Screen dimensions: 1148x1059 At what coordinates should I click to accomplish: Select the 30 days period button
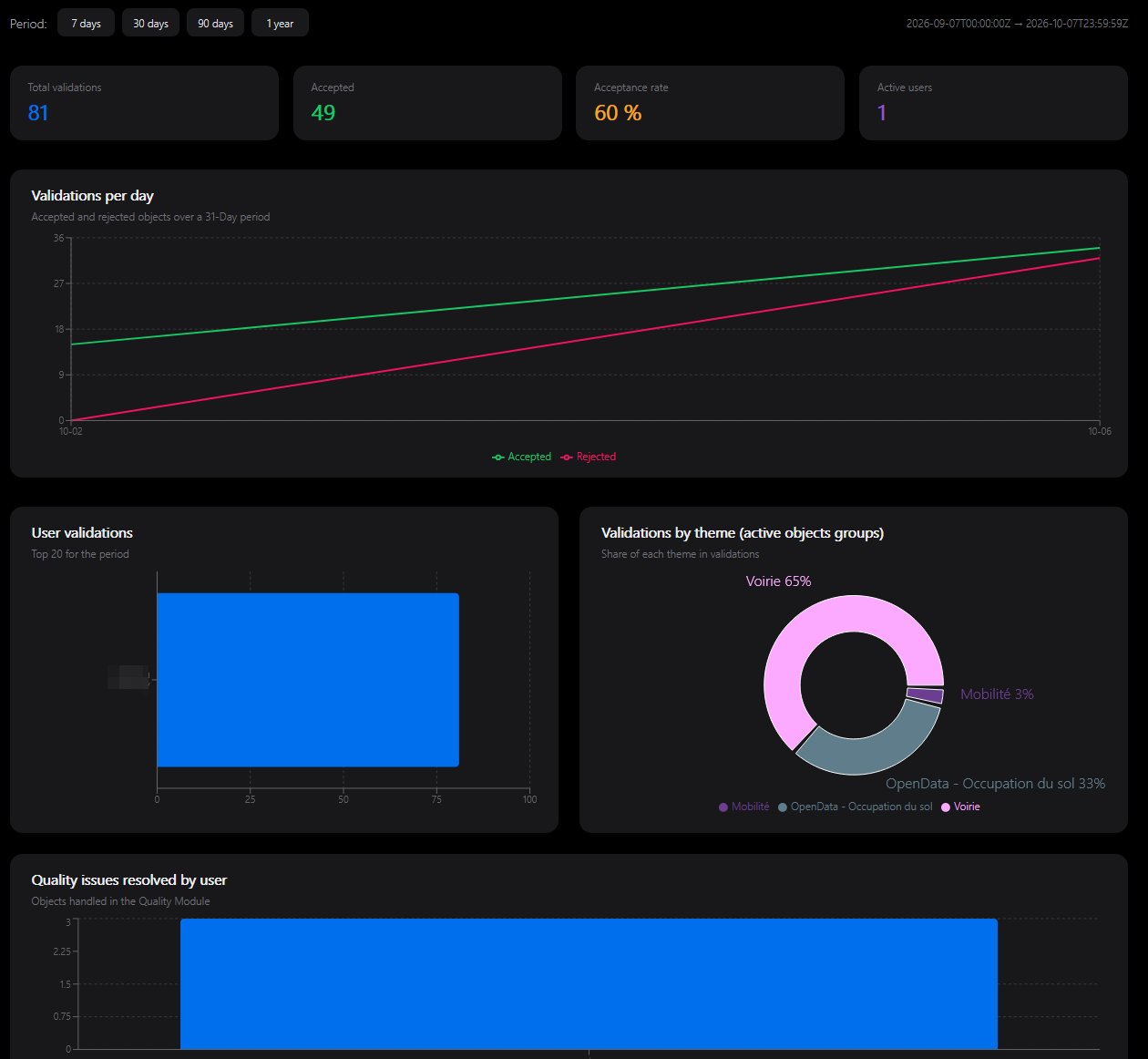(150, 23)
